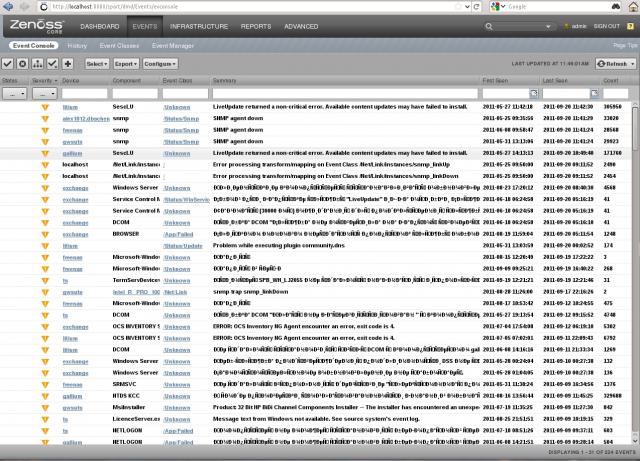
Task: Select the Event Console tab
Action: click(x=33, y=46)
